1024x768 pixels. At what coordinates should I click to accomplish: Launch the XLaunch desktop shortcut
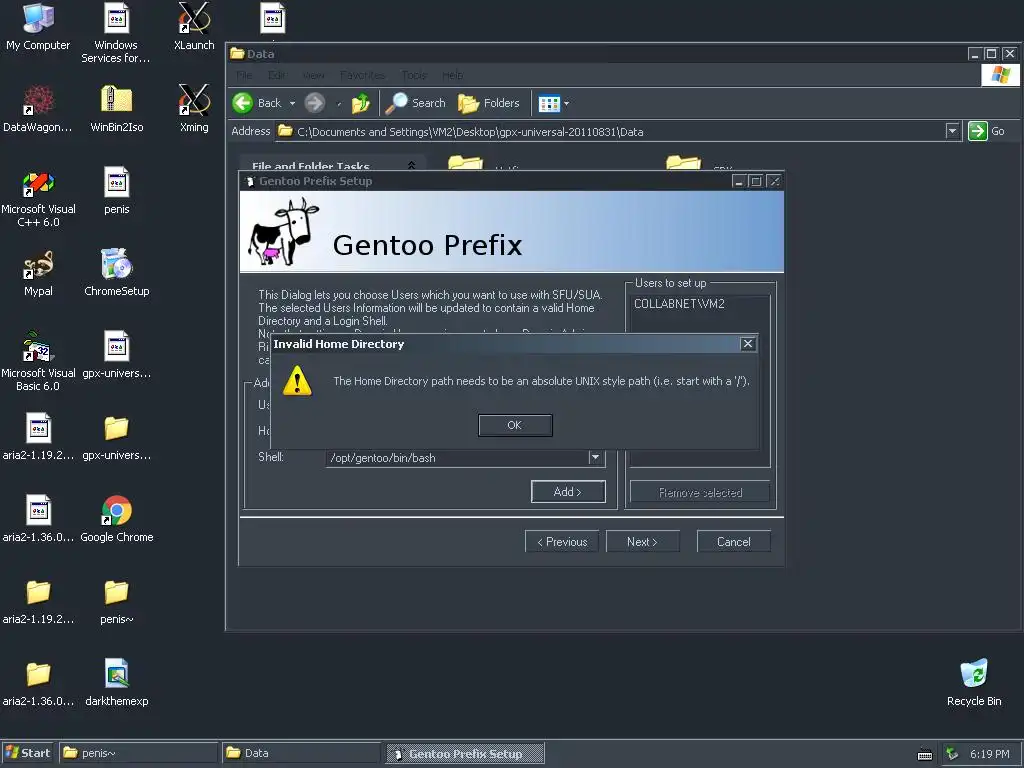[x=194, y=26]
